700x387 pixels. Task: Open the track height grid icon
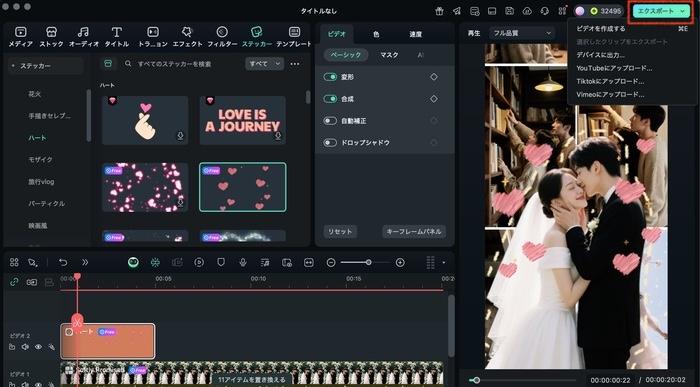coord(430,262)
